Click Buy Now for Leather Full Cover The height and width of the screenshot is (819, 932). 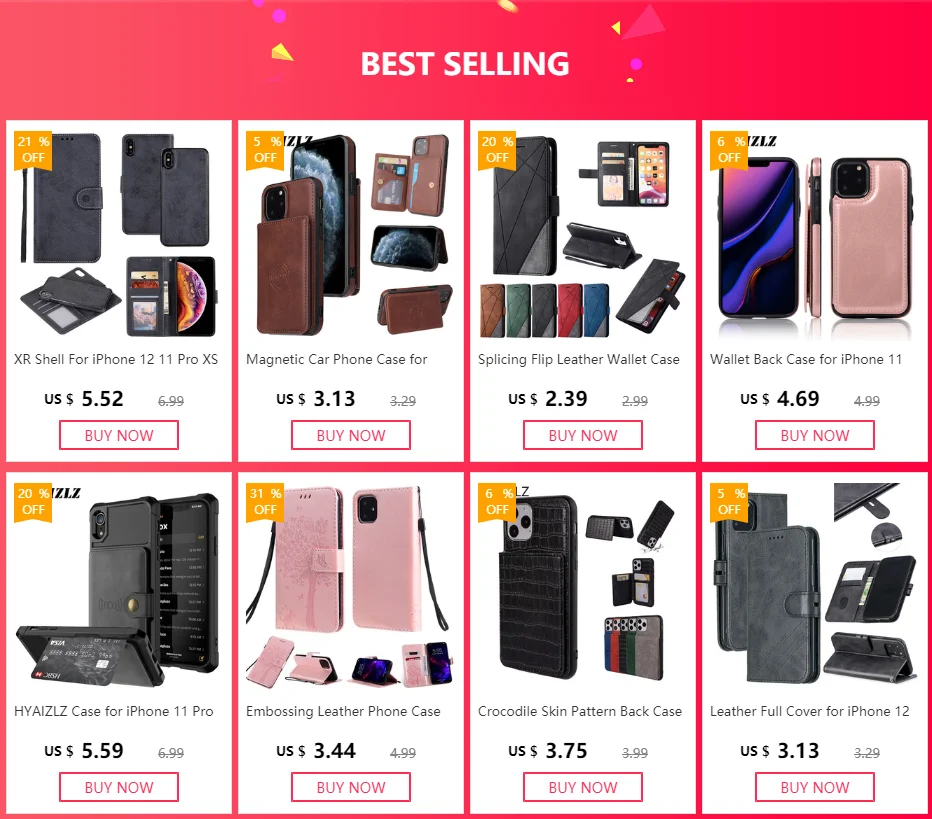[815, 787]
